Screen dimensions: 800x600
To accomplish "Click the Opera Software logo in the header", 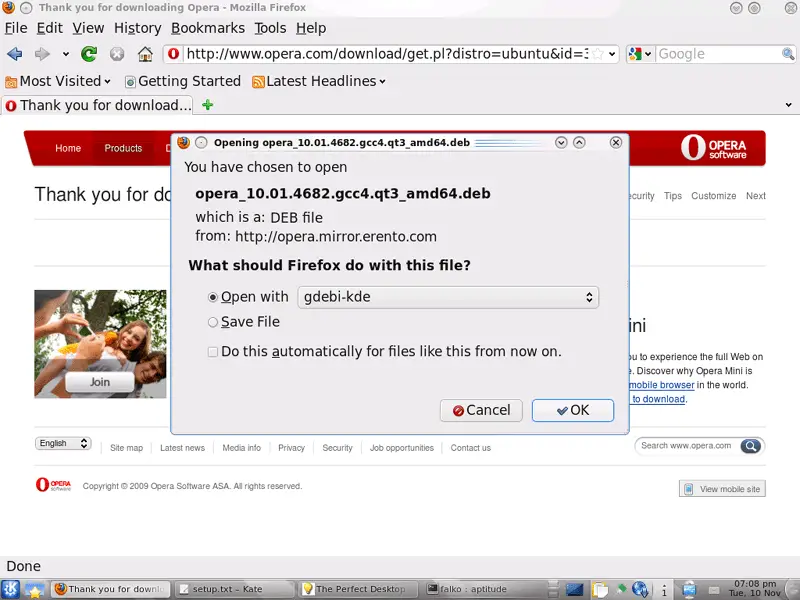I will click(x=713, y=148).
